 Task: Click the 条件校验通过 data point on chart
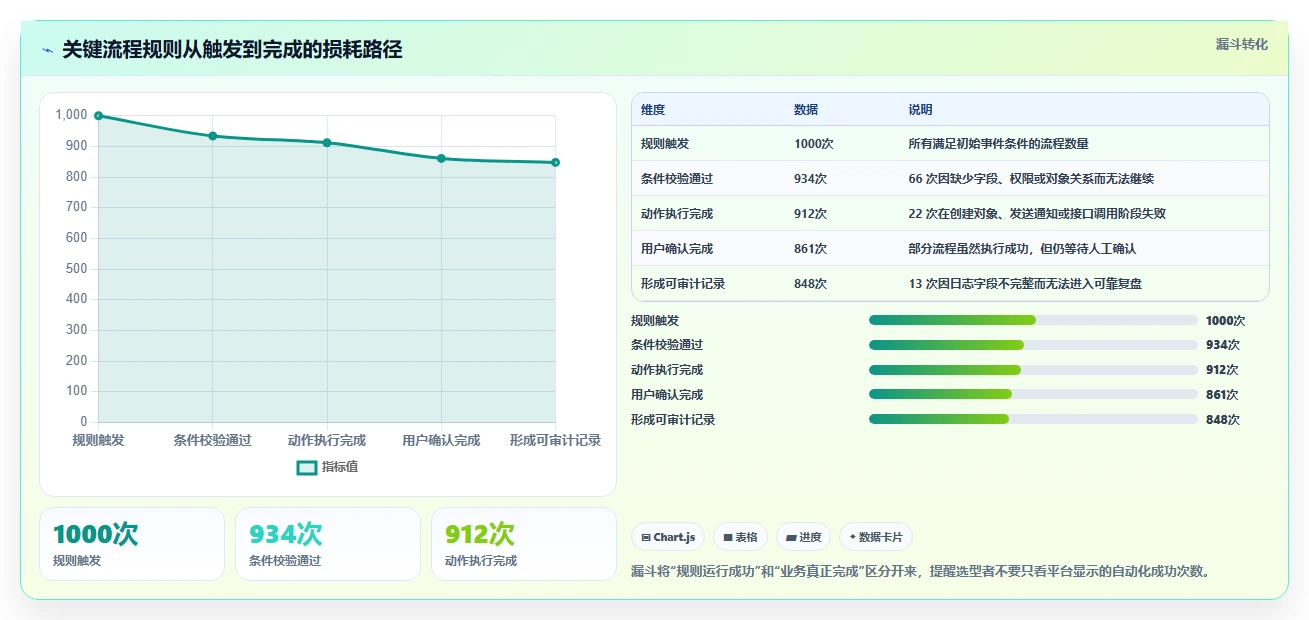(213, 136)
